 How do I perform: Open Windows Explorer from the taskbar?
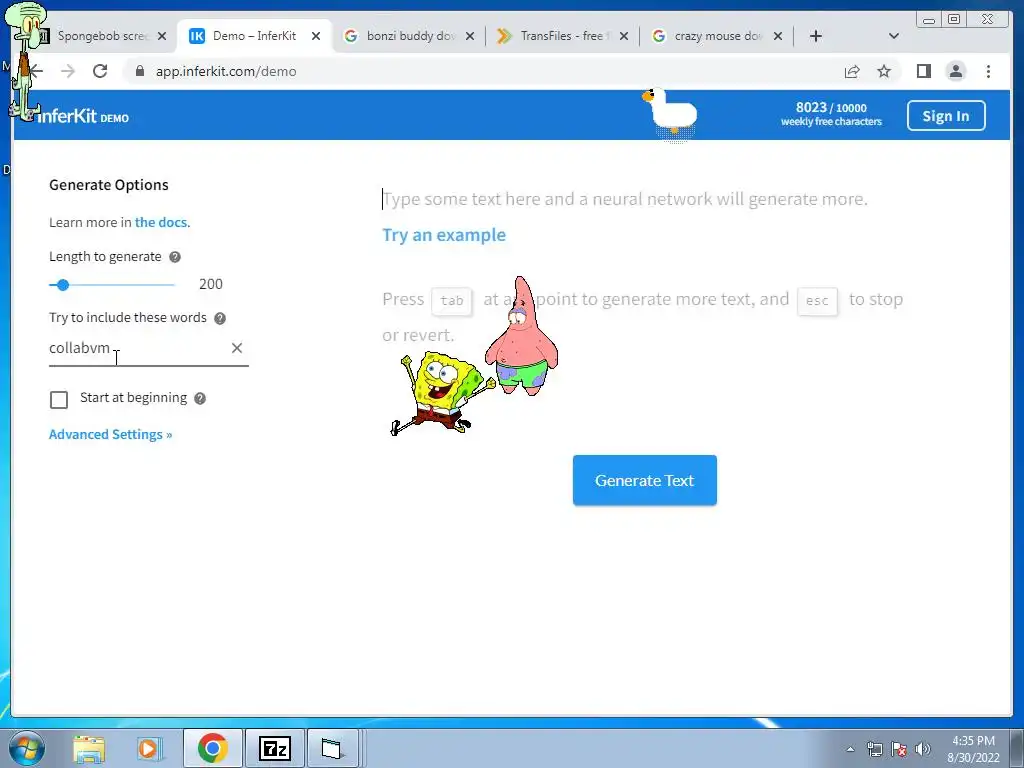(89, 748)
